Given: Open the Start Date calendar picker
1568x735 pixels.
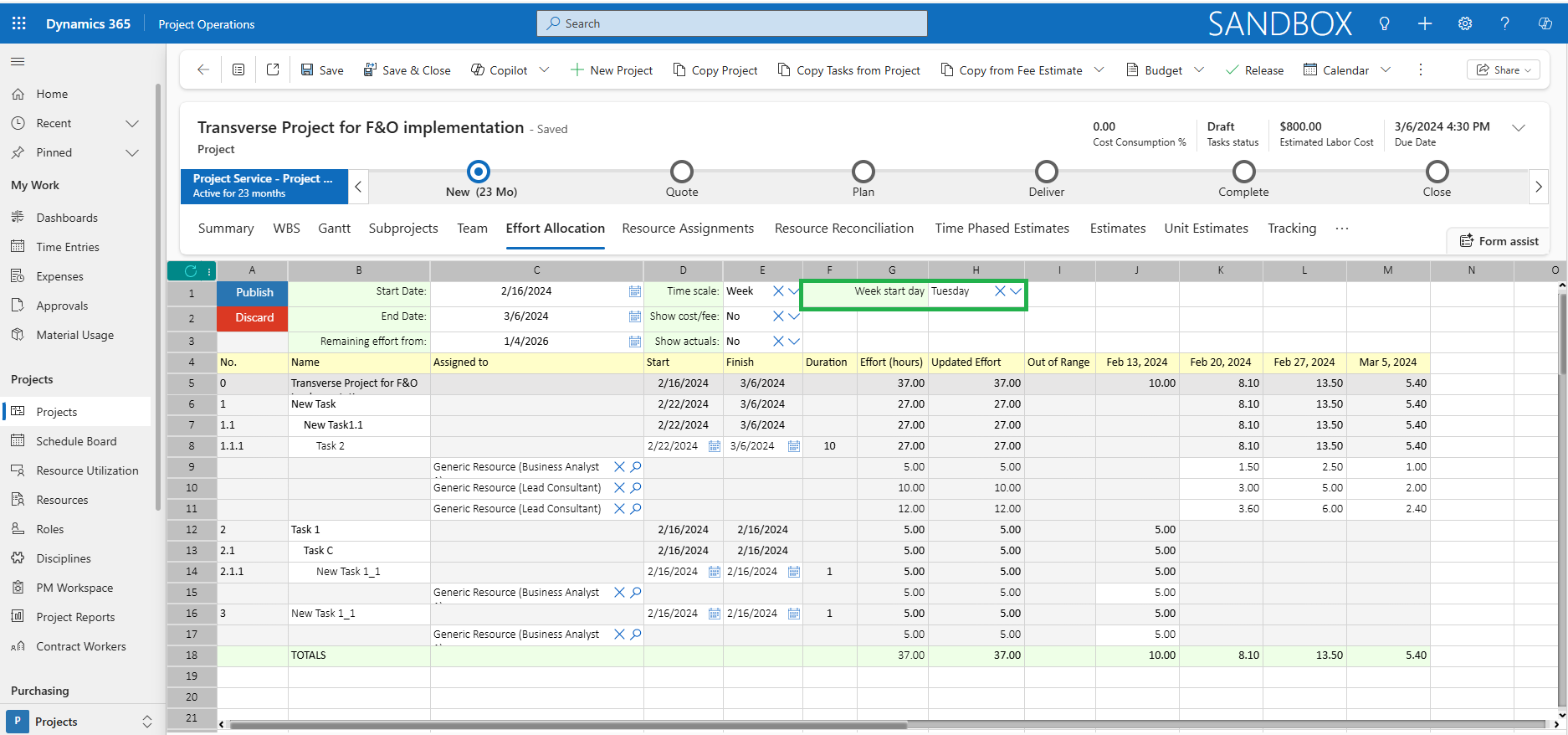Looking at the screenshot, I should [x=634, y=291].
